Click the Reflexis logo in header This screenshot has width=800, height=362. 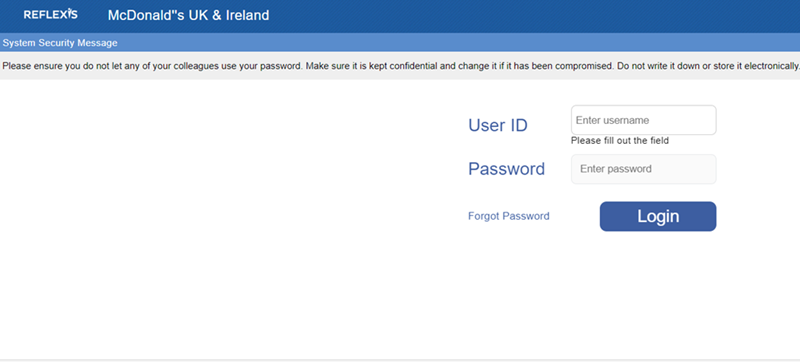51,15
